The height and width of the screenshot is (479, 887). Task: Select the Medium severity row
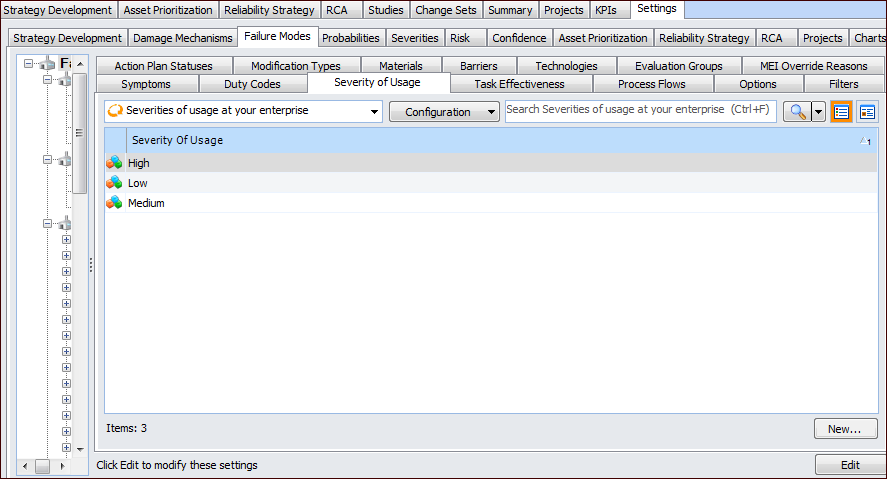[491, 202]
